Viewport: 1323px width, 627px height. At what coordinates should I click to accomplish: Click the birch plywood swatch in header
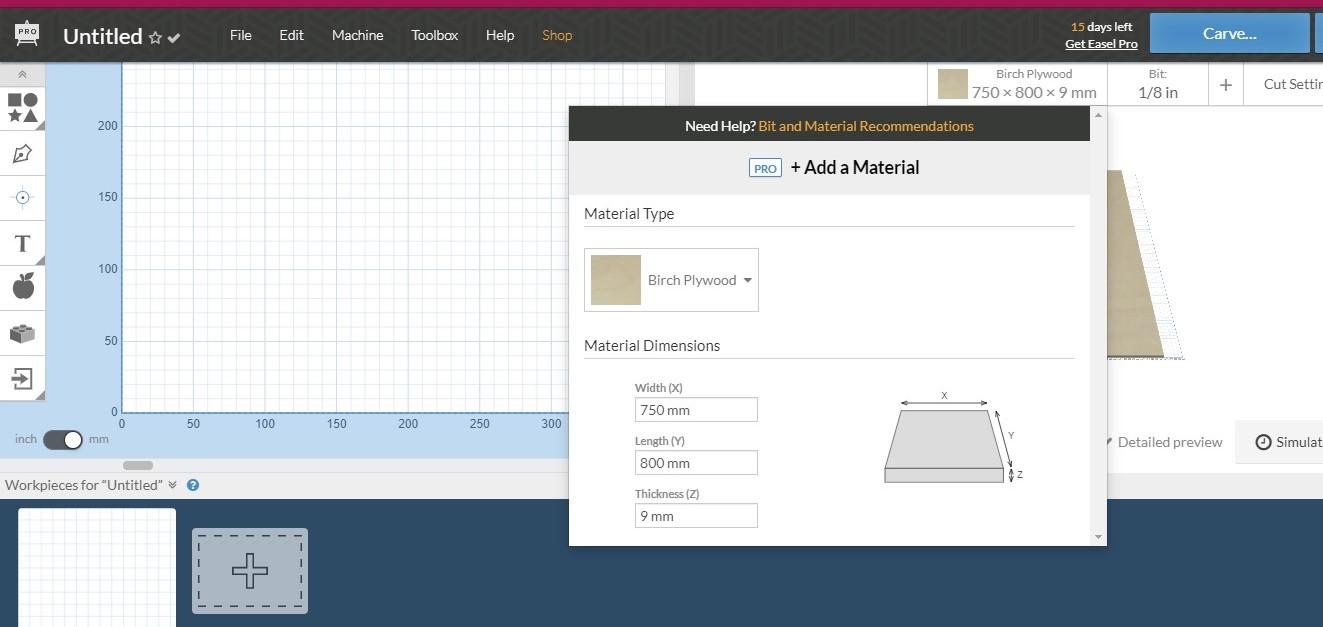pyautogui.click(x=953, y=84)
